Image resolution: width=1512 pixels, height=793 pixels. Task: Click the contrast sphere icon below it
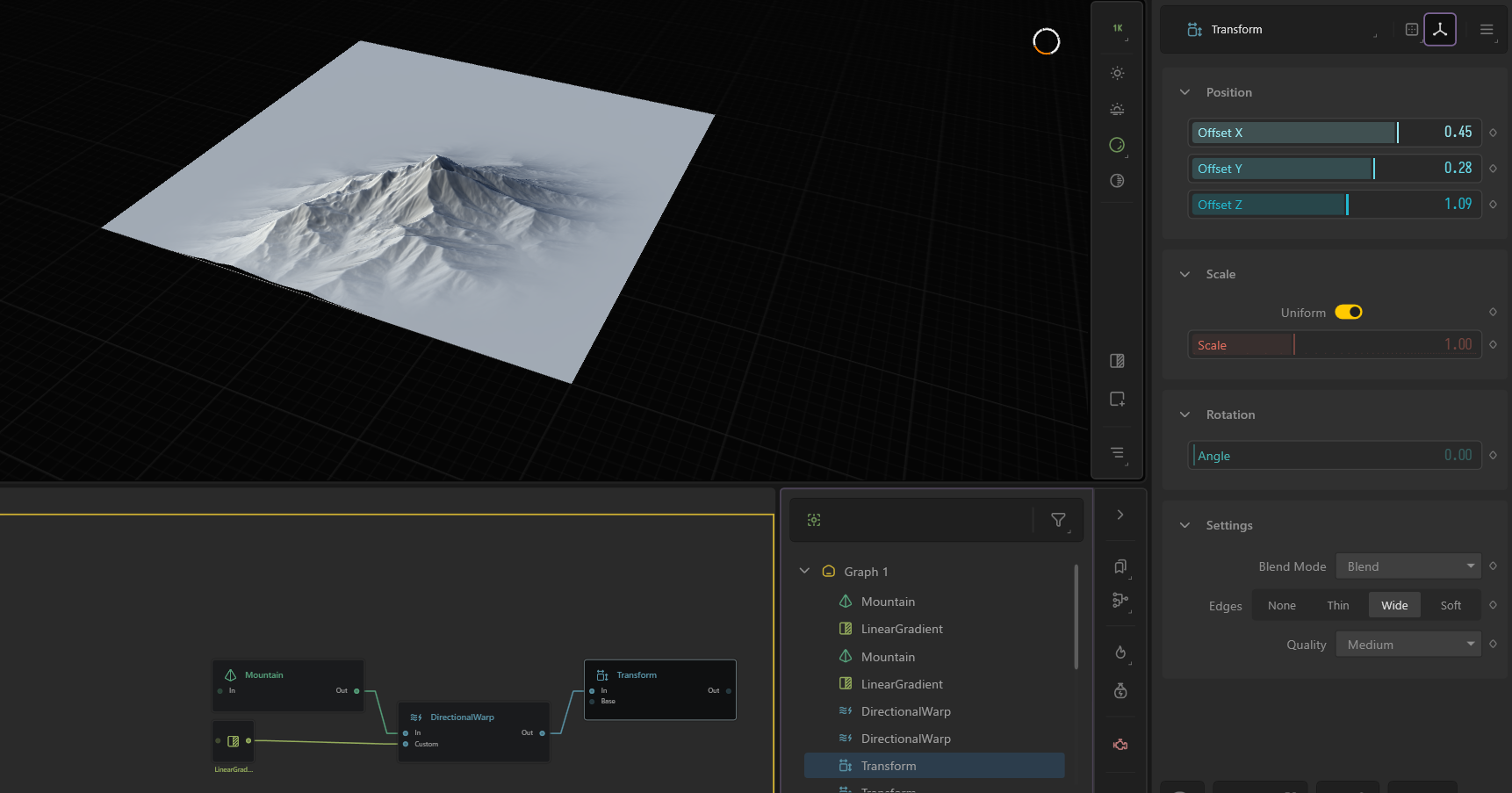[x=1116, y=181]
